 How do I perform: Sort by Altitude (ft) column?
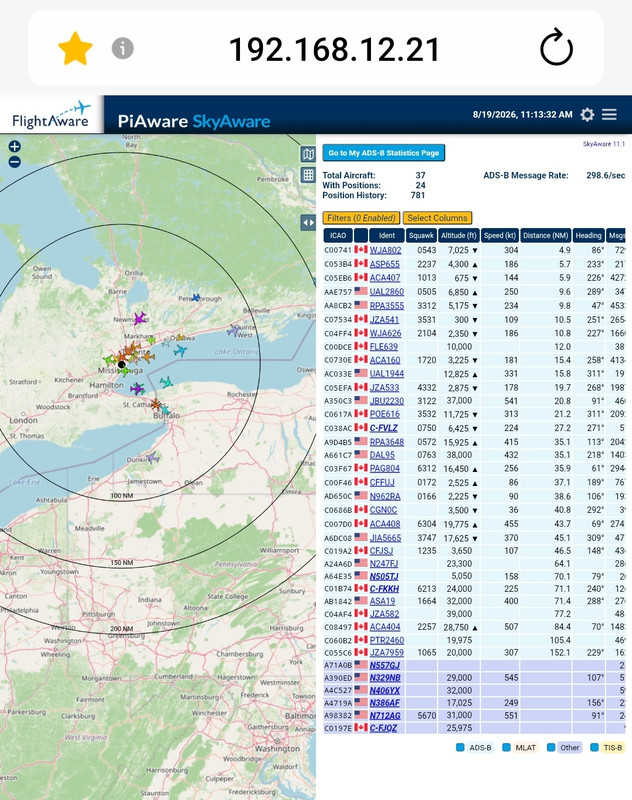(459, 235)
